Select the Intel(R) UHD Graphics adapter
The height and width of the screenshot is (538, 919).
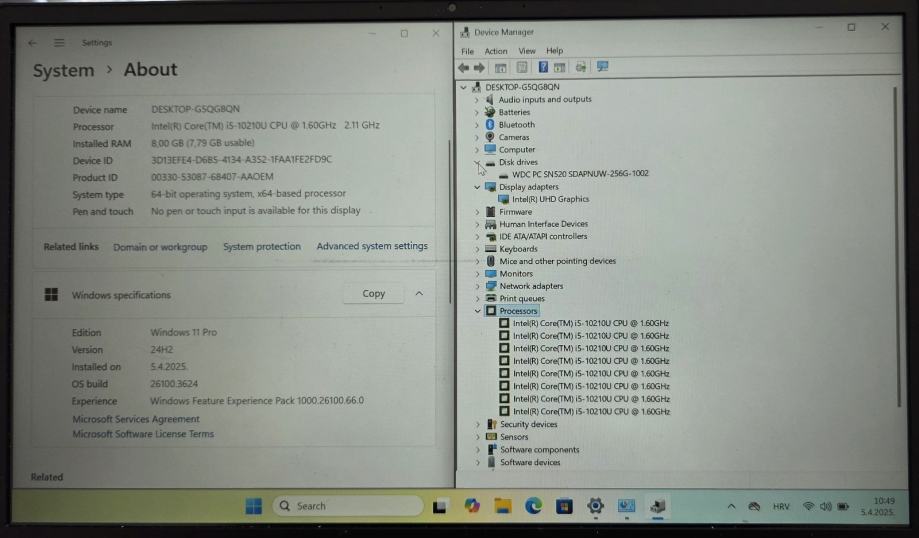pyautogui.click(x=550, y=199)
